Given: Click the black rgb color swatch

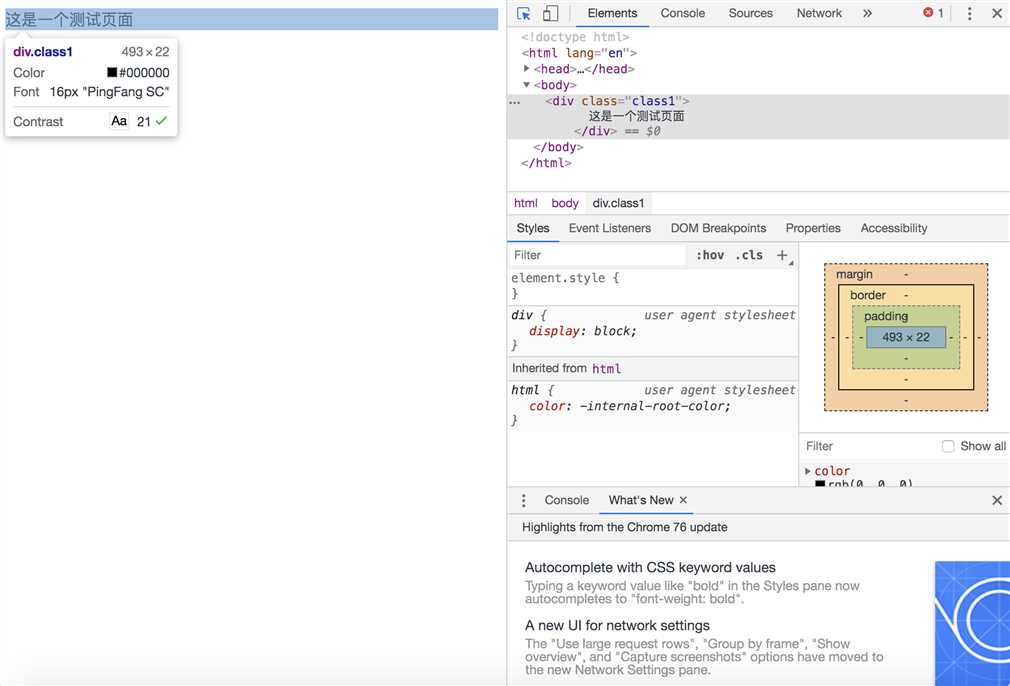Looking at the screenshot, I should click(x=820, y=484).
